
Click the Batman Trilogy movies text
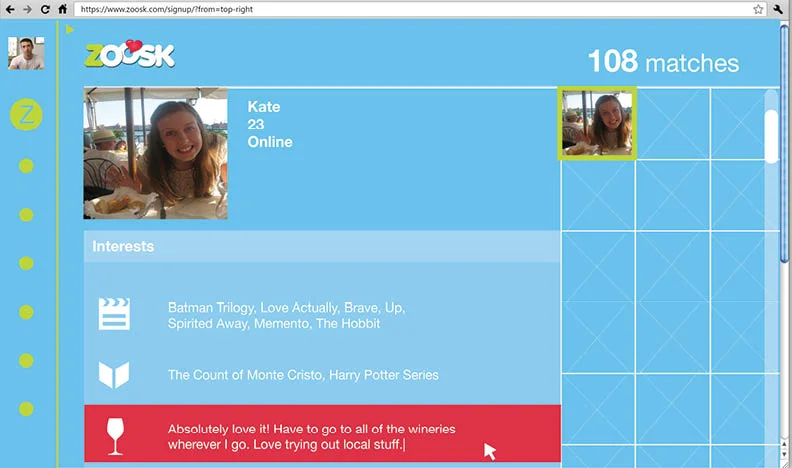(286, 316)
